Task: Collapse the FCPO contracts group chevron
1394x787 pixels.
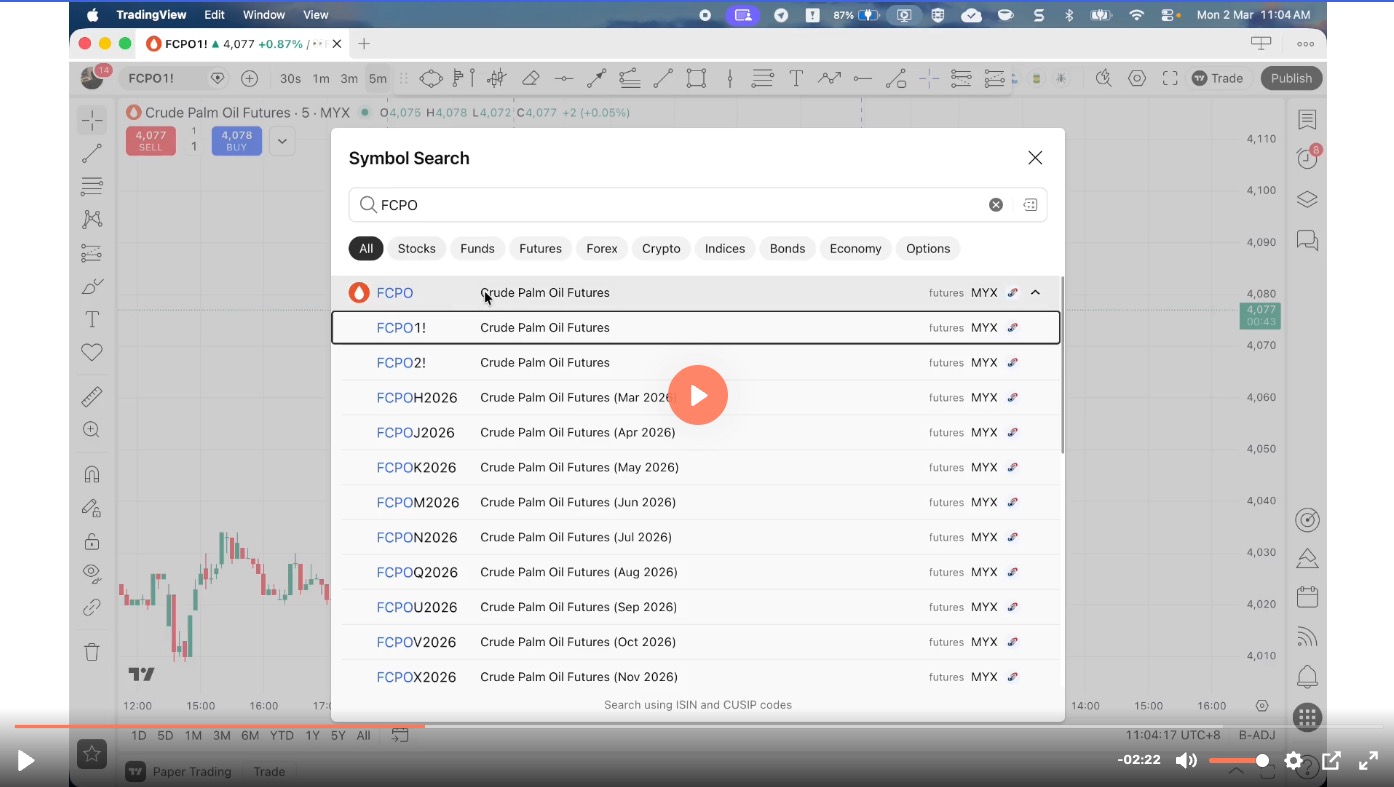Action: tap(1035, 293)
